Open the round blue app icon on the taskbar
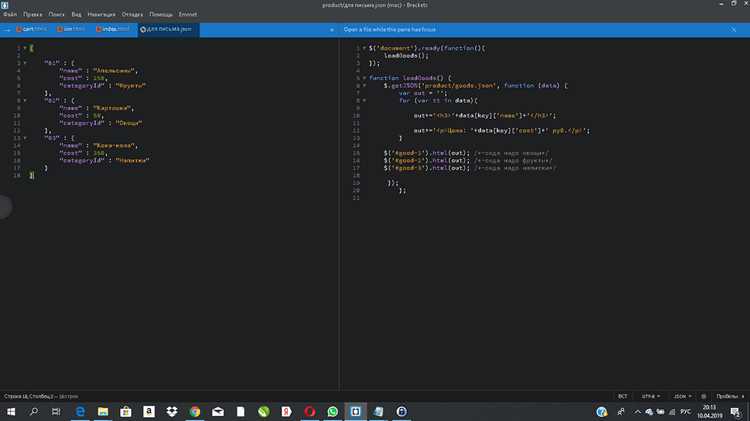The width and height of the screenshot is (750, 421). coord(401,411)
